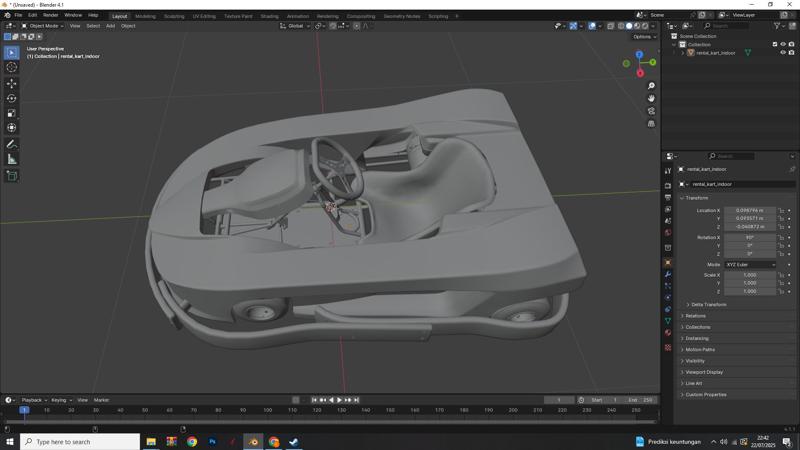This screenshot has height=450, width=800.
Task: Open the viewport Options popover
Action: tap(643, 37)
